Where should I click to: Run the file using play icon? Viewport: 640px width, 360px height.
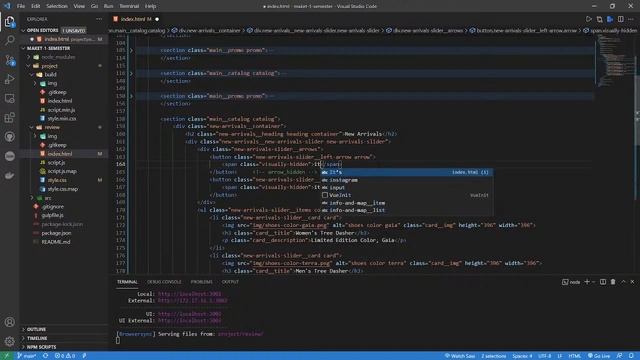point(589,19)
